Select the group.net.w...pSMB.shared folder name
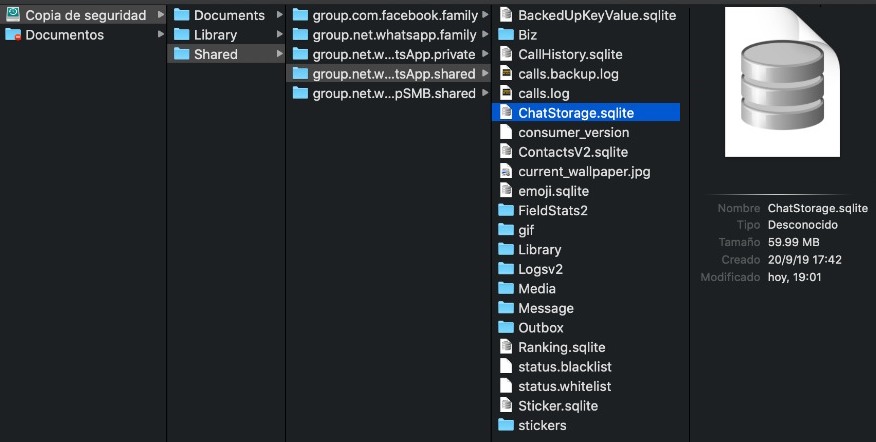 (394, 93)
